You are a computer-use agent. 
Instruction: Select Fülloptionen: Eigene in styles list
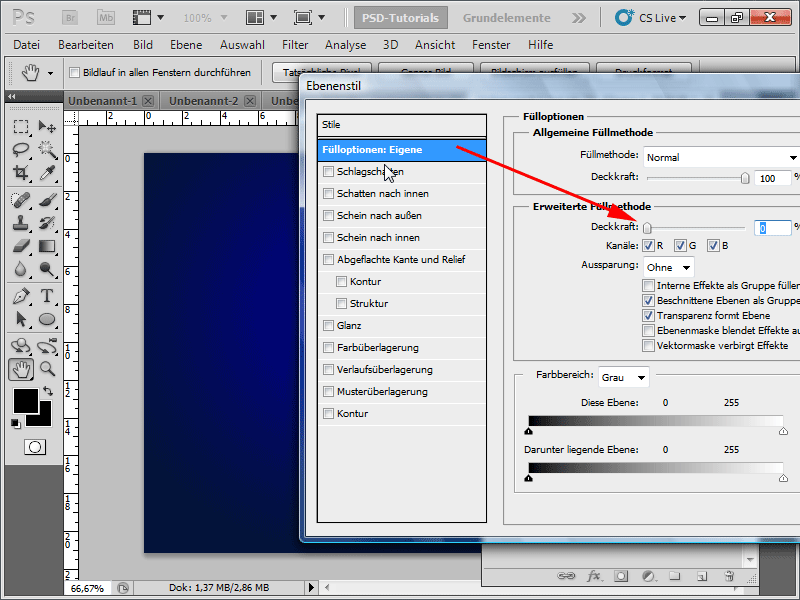pyautogui.click(x=402, y=150)
